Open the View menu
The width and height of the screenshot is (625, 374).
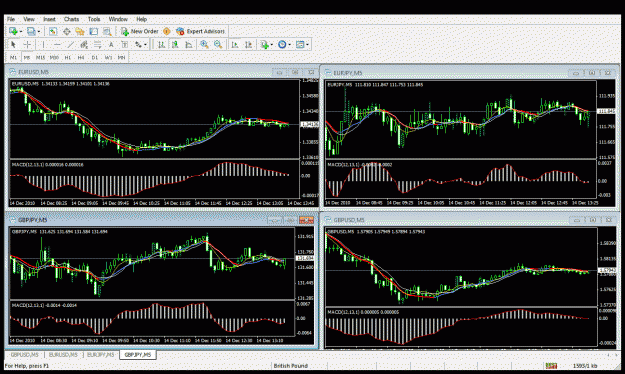(29, 19)
